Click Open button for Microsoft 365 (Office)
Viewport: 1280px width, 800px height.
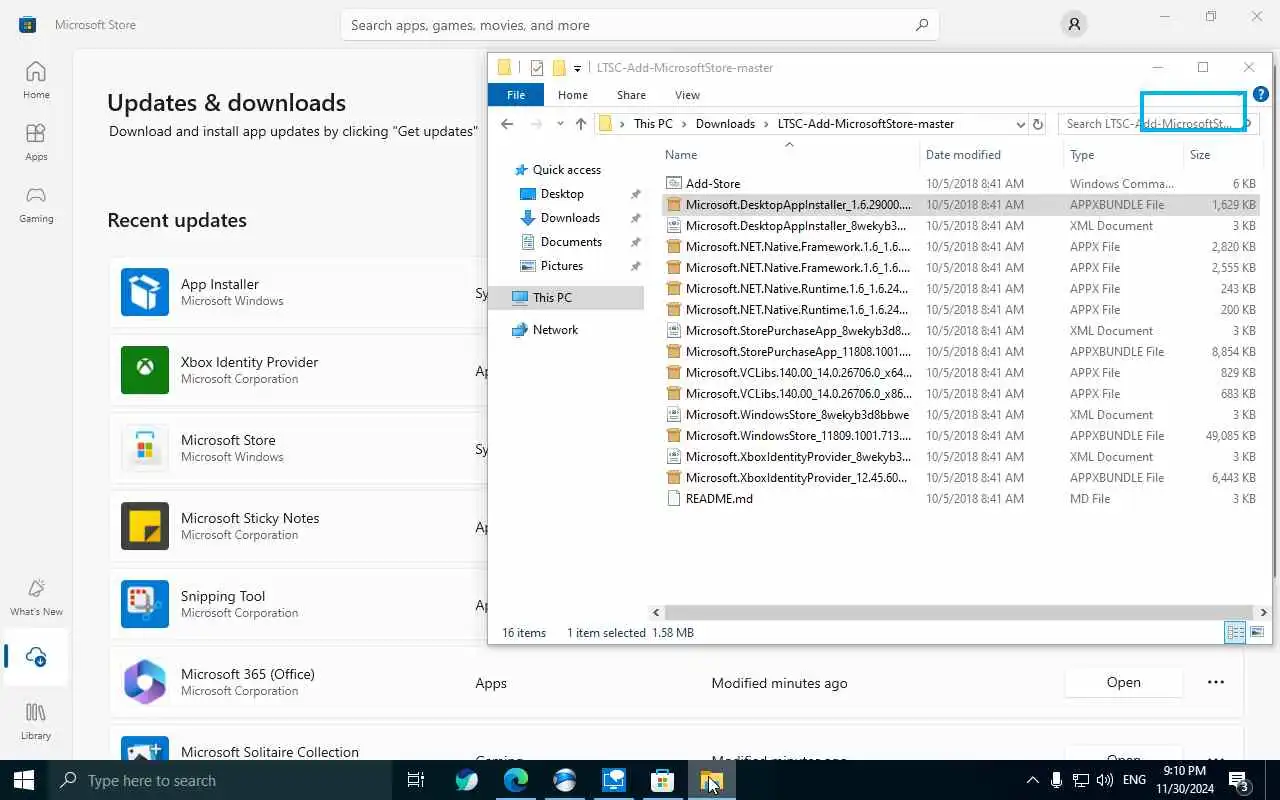tap(1124, 682)
